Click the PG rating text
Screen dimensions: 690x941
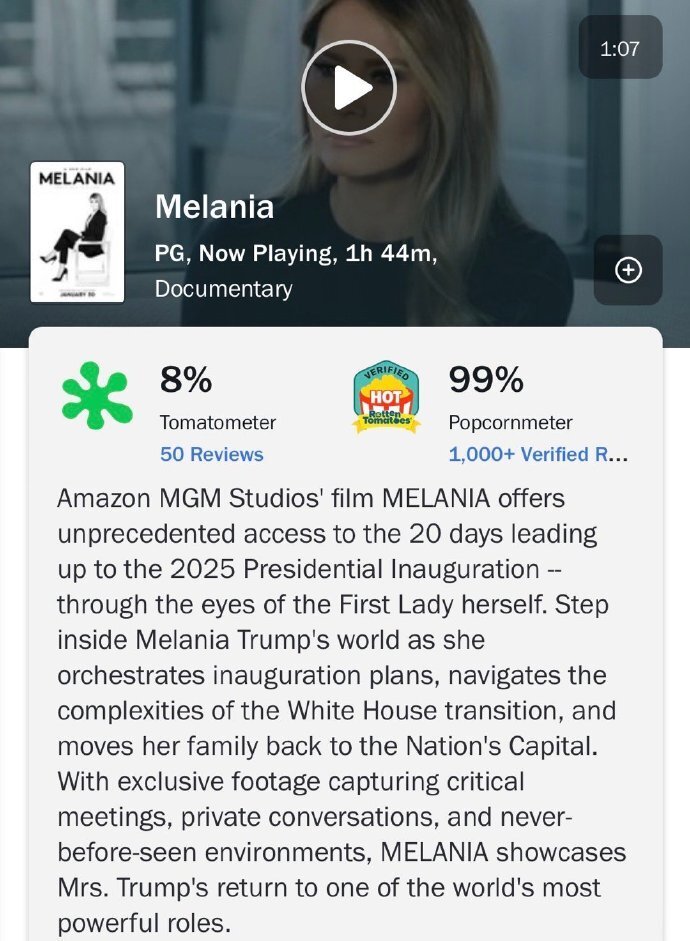170,254
